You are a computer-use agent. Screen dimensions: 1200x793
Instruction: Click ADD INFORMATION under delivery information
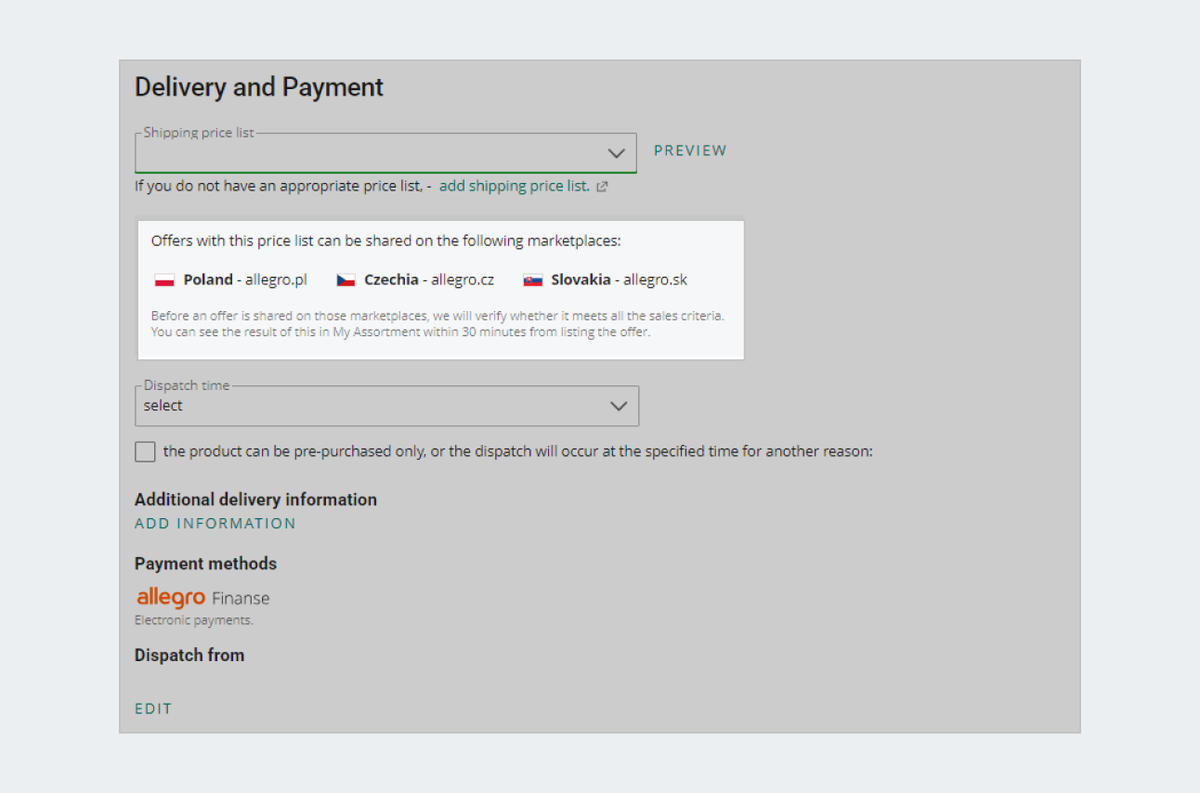(x=215, y=524)
